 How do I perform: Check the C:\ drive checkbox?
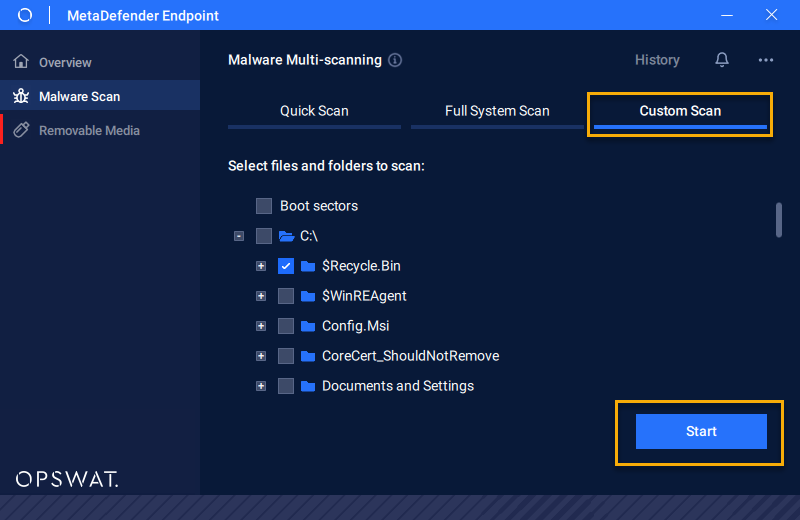click(x=264, y=236)
